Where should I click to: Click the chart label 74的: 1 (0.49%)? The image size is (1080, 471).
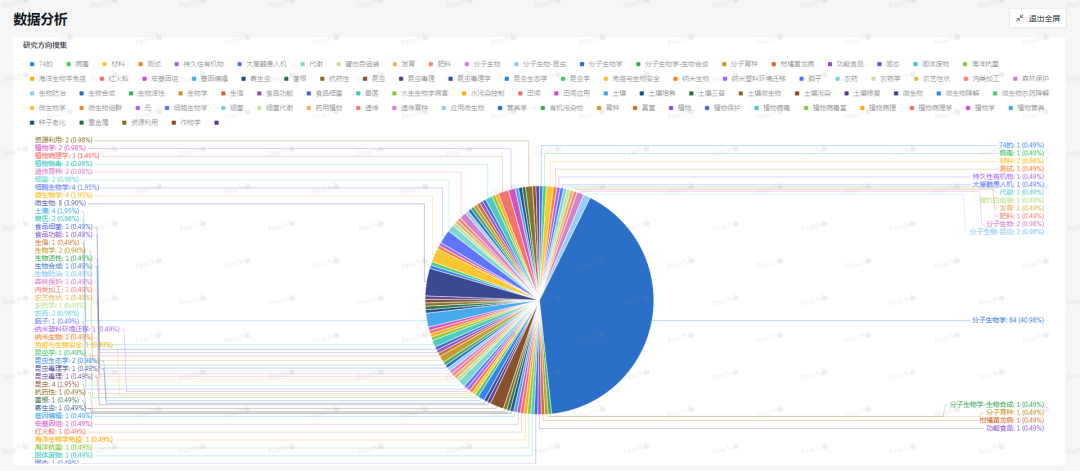coord(1021,145)
